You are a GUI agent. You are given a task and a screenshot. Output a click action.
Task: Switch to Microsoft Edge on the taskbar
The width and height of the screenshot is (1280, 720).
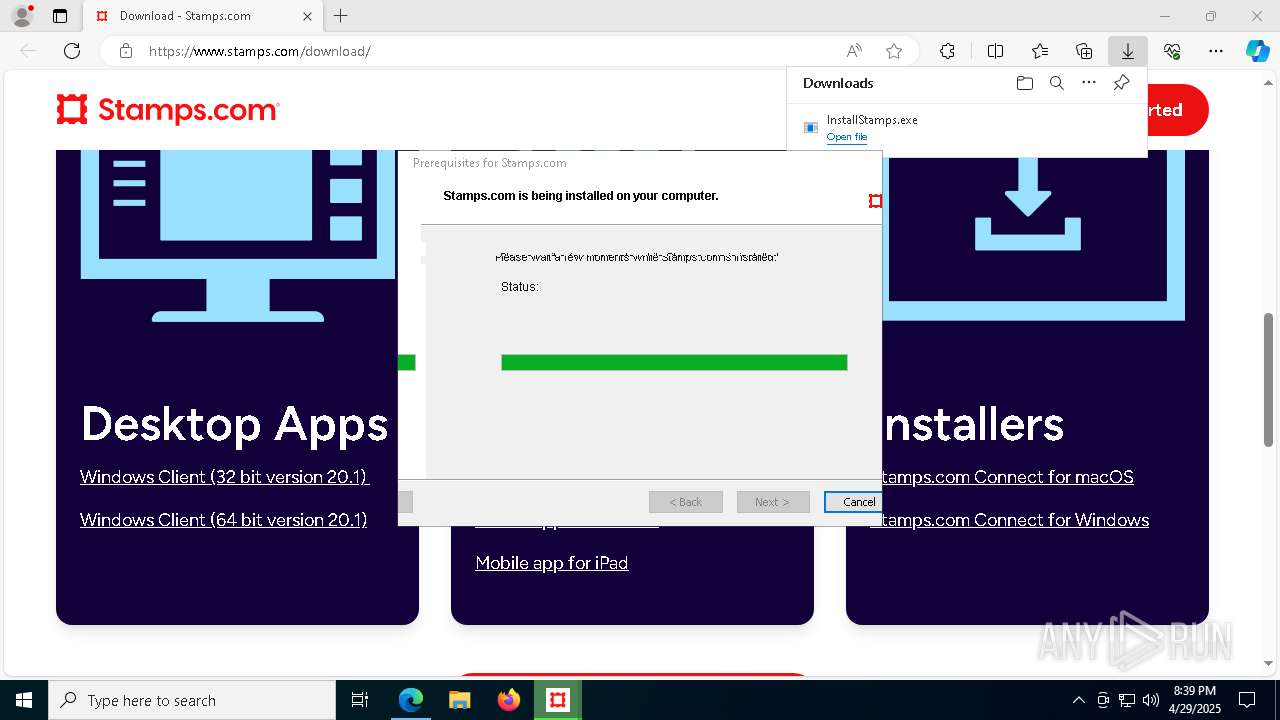pyautogui.click(x=411, y=700)
